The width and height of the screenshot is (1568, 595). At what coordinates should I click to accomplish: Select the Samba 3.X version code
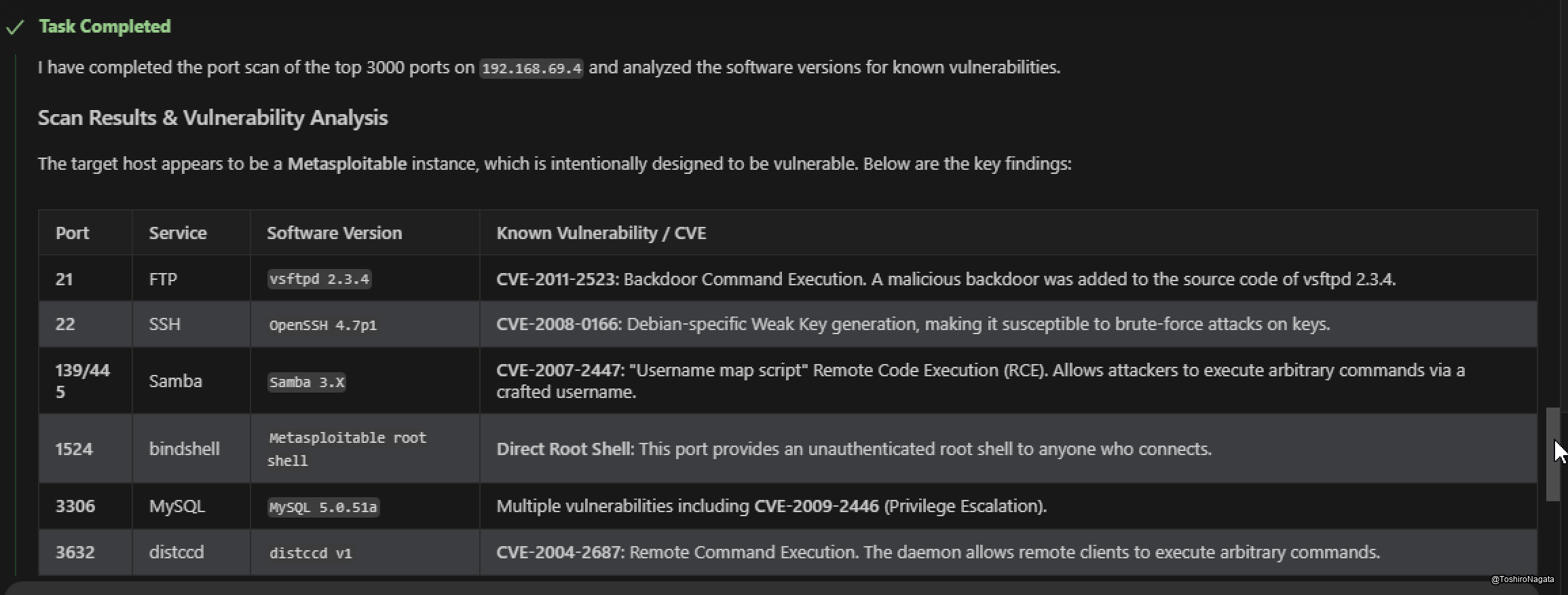tap(307, 382)
